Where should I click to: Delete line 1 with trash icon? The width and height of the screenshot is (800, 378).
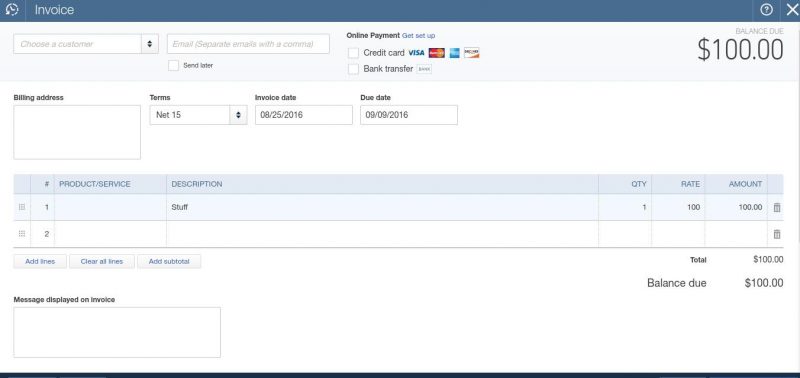[x=777, y=208]
